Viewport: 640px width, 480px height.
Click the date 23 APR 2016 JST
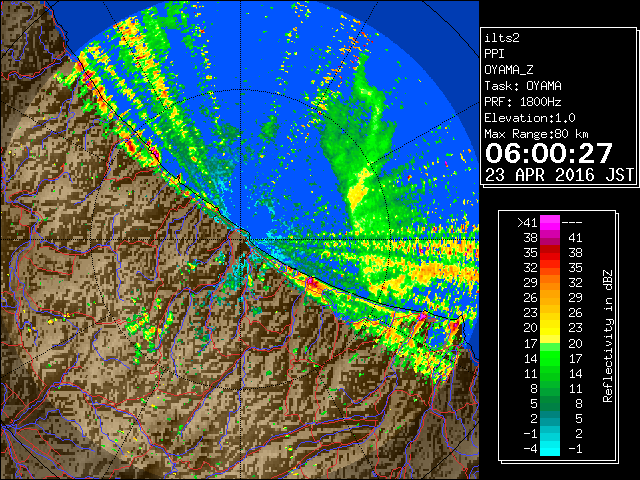559,175
